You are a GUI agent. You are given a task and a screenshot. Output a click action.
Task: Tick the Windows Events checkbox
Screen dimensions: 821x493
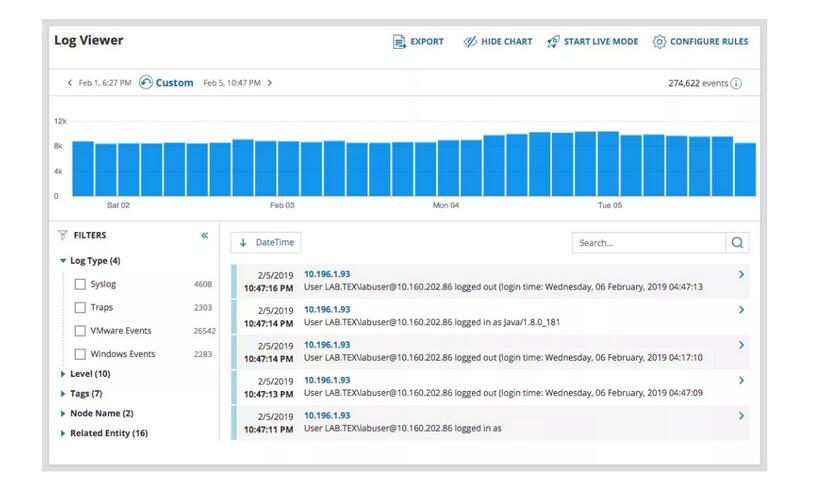(80, 354)
